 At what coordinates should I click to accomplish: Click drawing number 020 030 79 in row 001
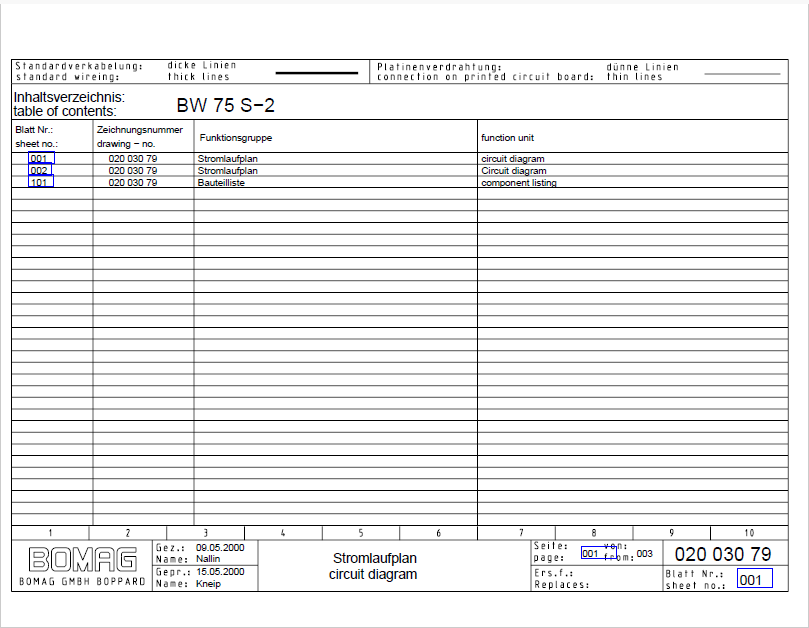click(x=133, y=158)
